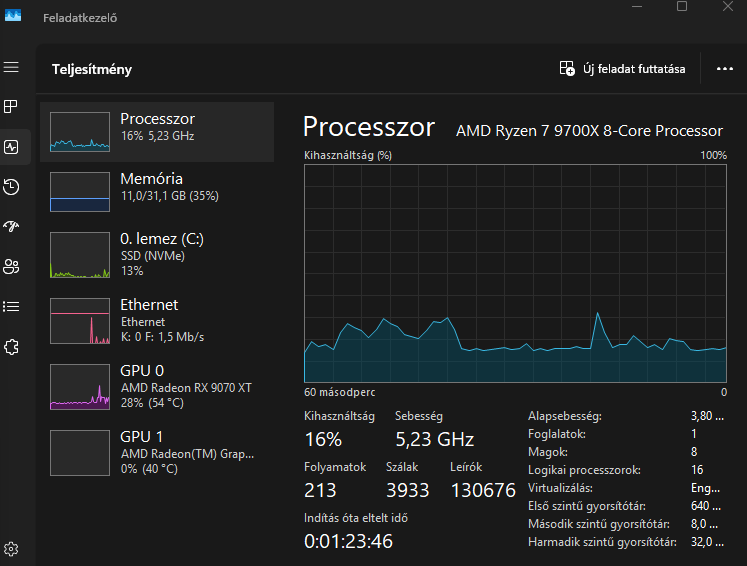Screen dimensions: 747x566
Task: Select the Ethernet performance item
Action: pyautogui.click(x=157, y=321)
